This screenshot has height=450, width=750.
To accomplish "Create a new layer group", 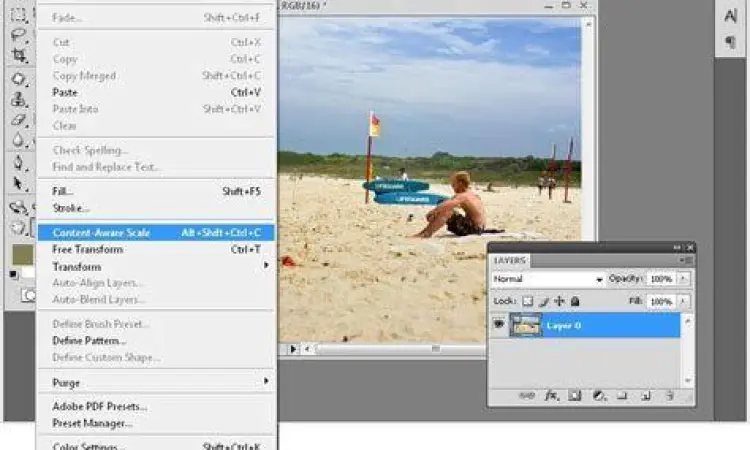I will point(622,396).
